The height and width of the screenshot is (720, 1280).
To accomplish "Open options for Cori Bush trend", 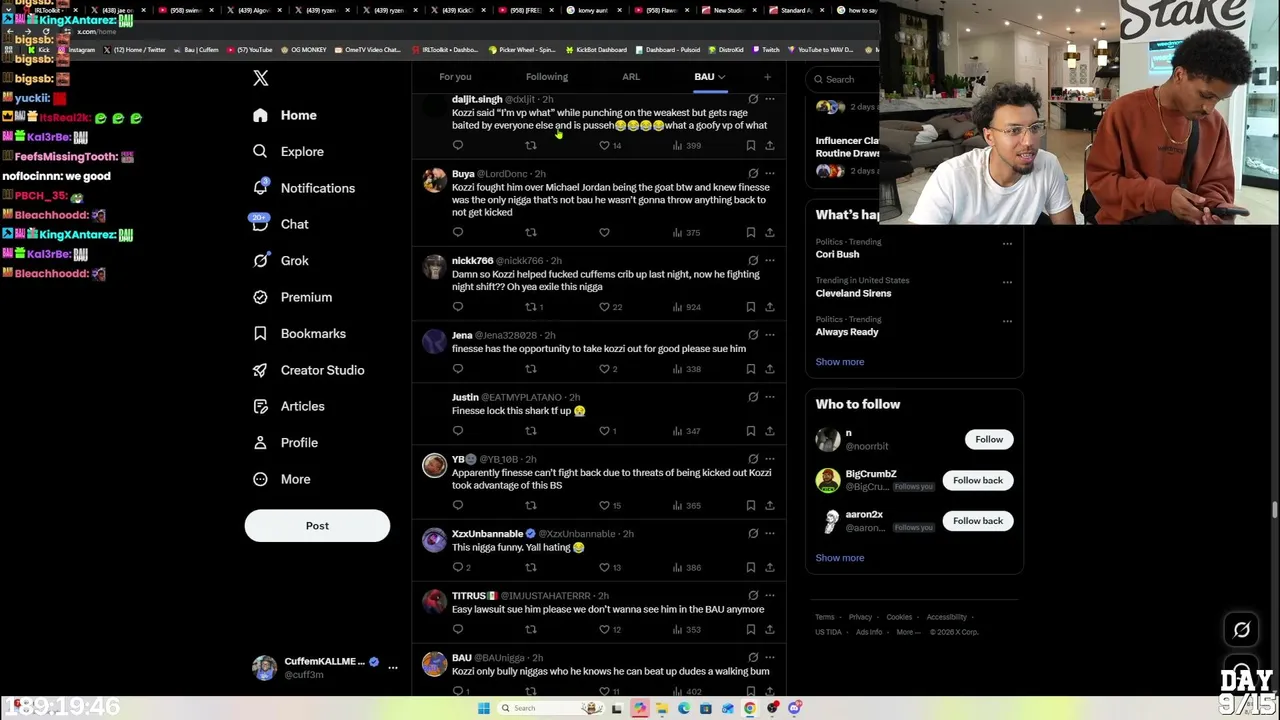I will (x=1007, y=244).
